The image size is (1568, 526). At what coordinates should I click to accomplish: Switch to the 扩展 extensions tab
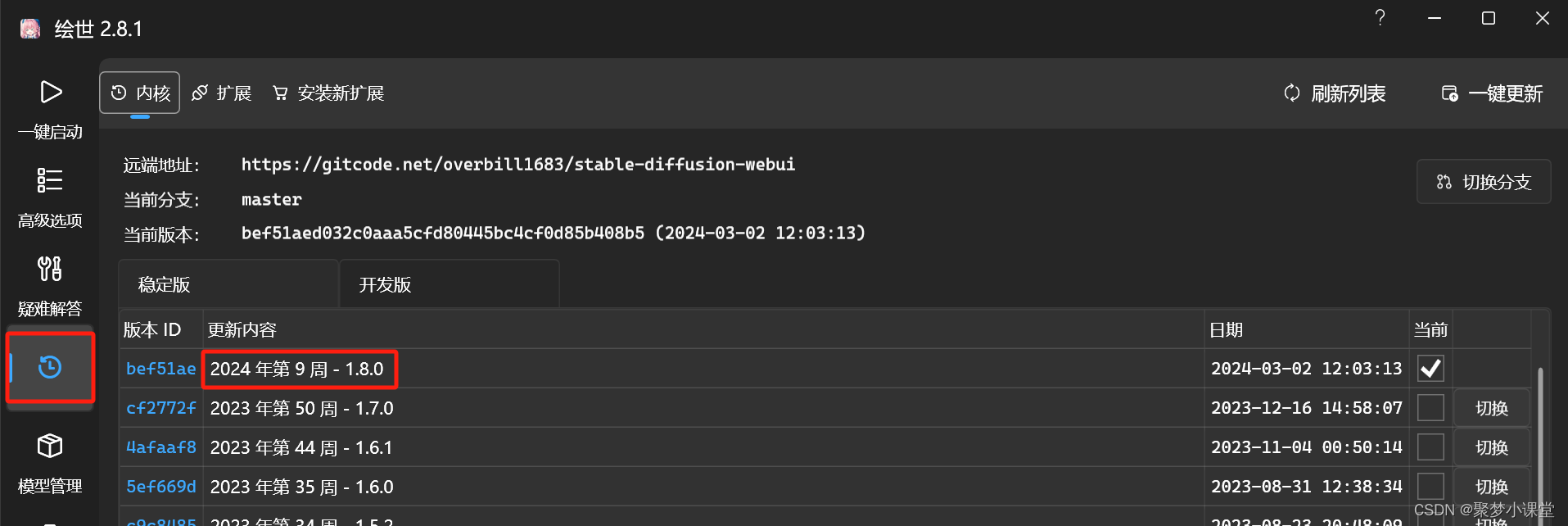click(x=222, y=93)
